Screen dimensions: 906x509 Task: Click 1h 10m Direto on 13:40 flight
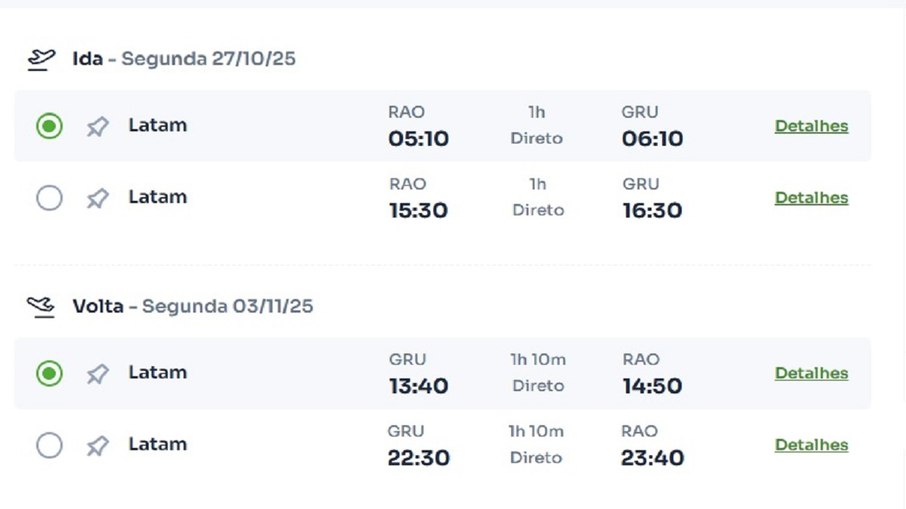click(x=538, y=373)
